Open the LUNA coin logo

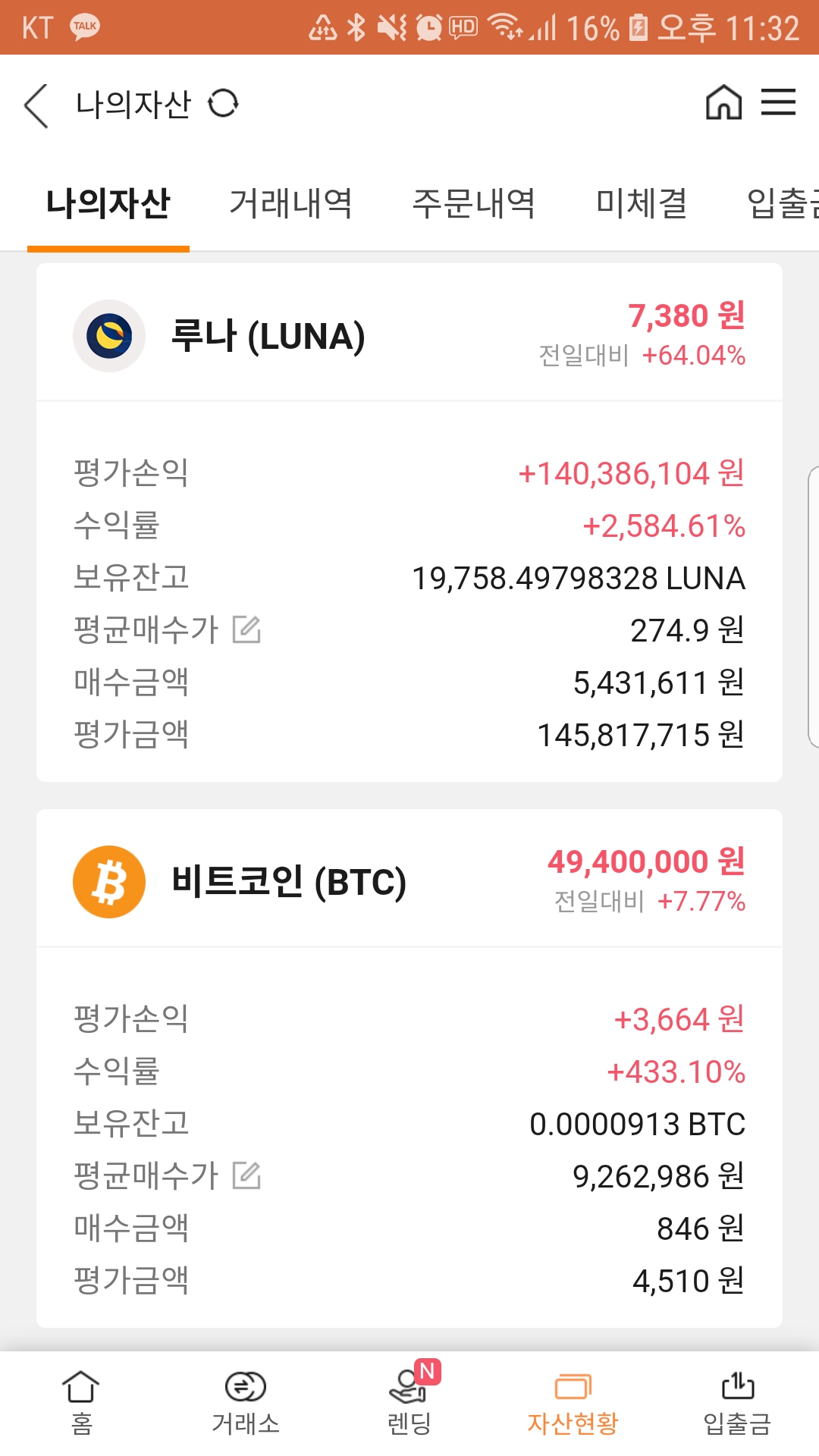(109, 336)
